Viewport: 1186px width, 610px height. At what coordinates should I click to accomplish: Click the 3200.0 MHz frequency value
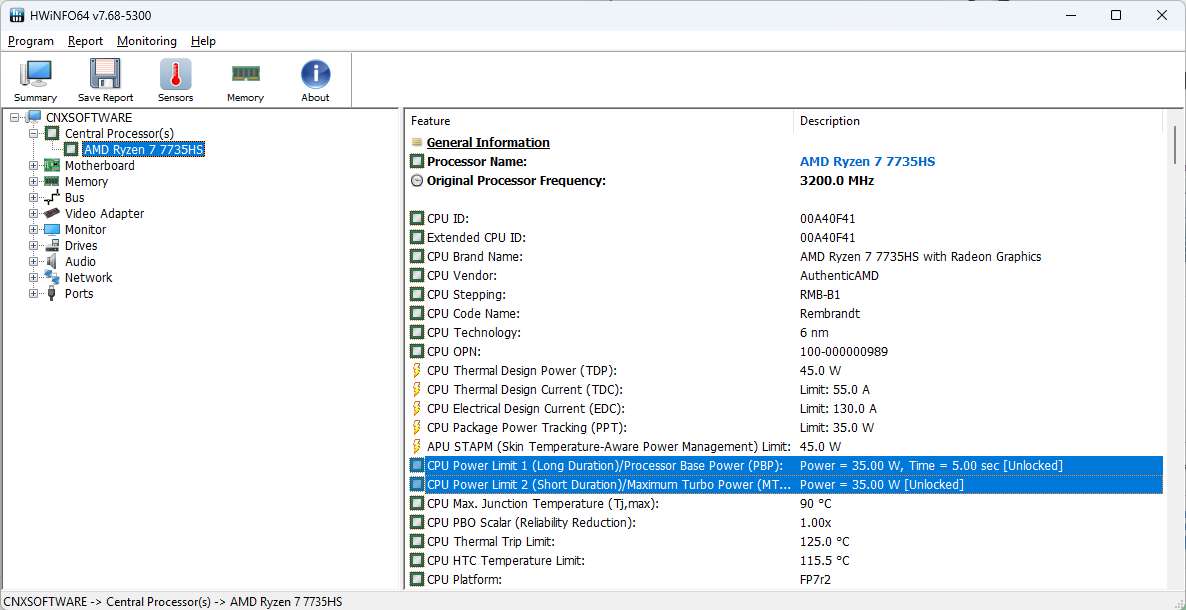pos(837,181)
